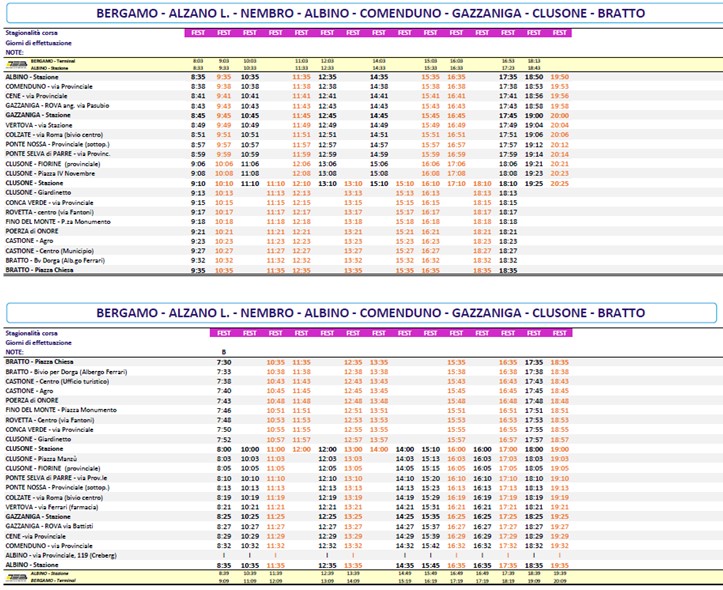
Task: Click the B note under the FEST header
Action: (x=224, y=352)
